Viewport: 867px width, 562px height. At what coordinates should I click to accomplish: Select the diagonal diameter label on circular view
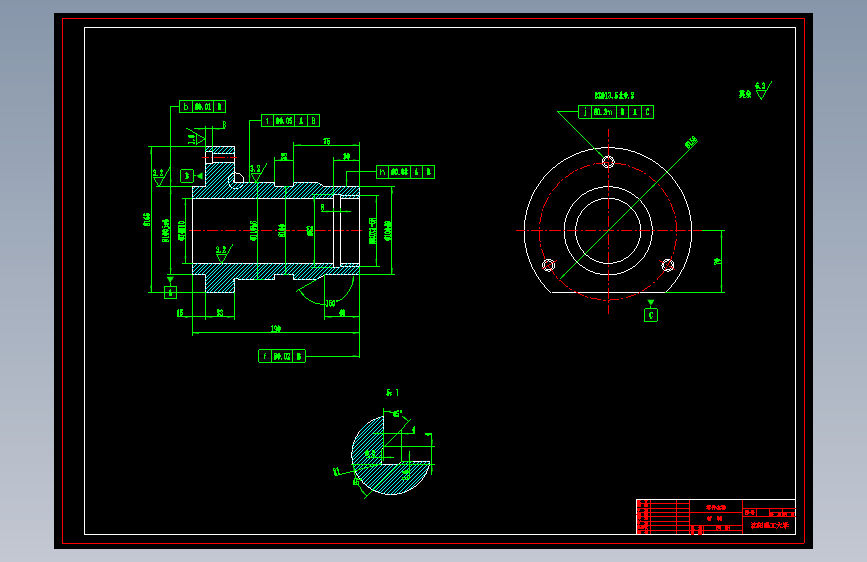tap(691, 143)
